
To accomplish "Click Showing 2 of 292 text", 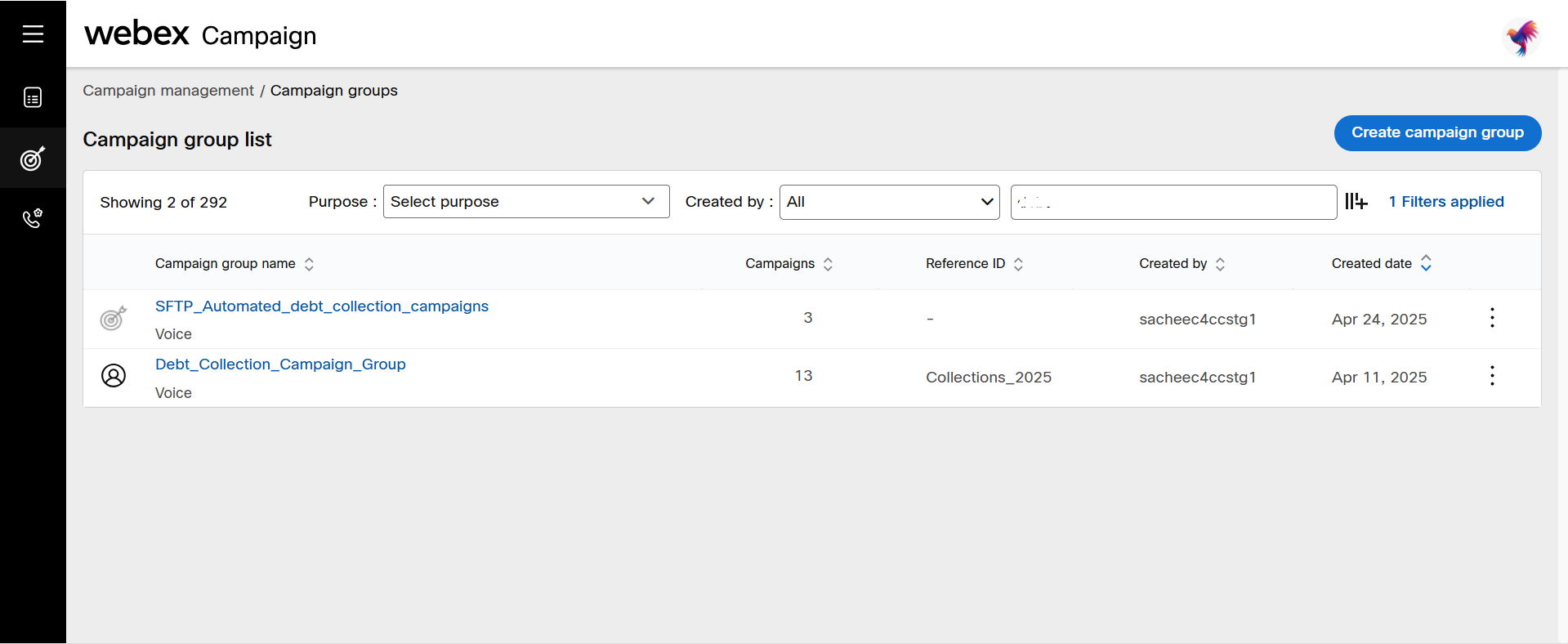I will click(163, 203).
